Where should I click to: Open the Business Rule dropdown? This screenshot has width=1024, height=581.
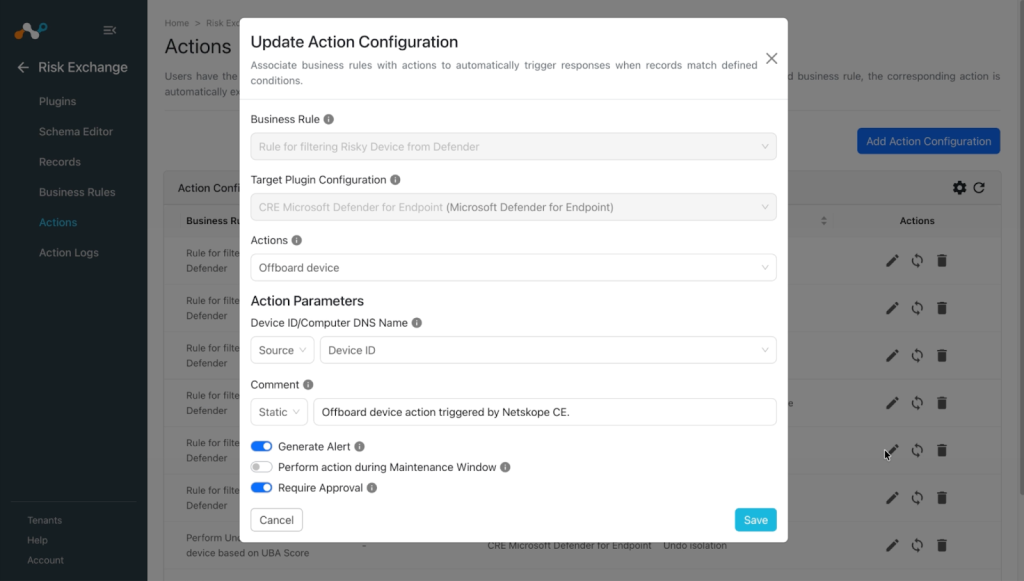click(x=513, y=146)
